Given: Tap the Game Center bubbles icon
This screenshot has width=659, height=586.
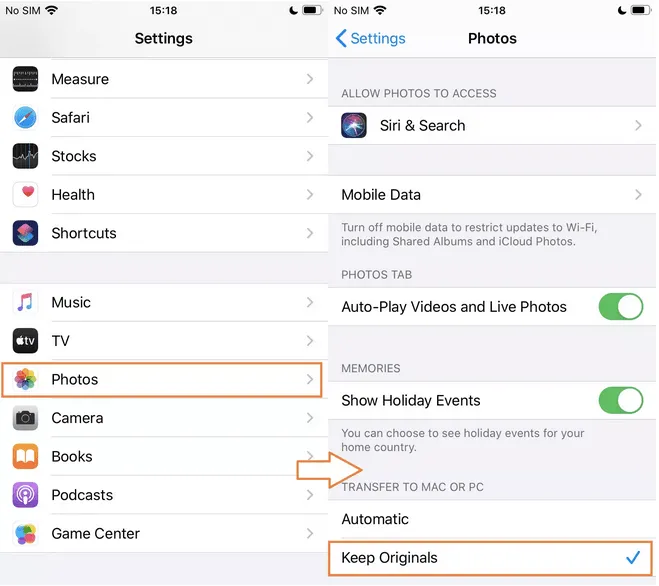Looking at the screenshot, I should 25,533.
